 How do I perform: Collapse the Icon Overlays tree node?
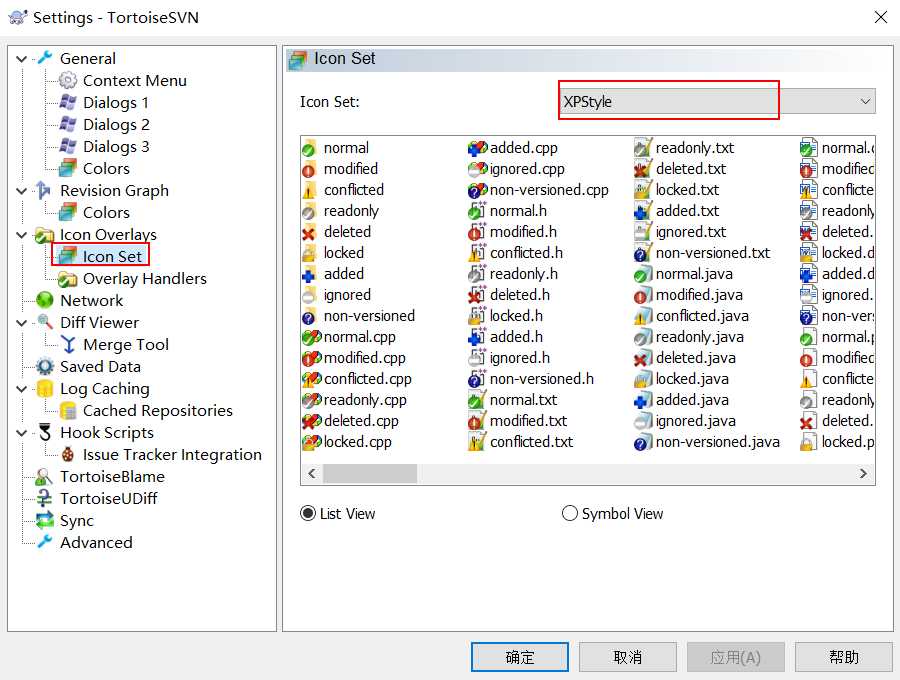[22, 235]
